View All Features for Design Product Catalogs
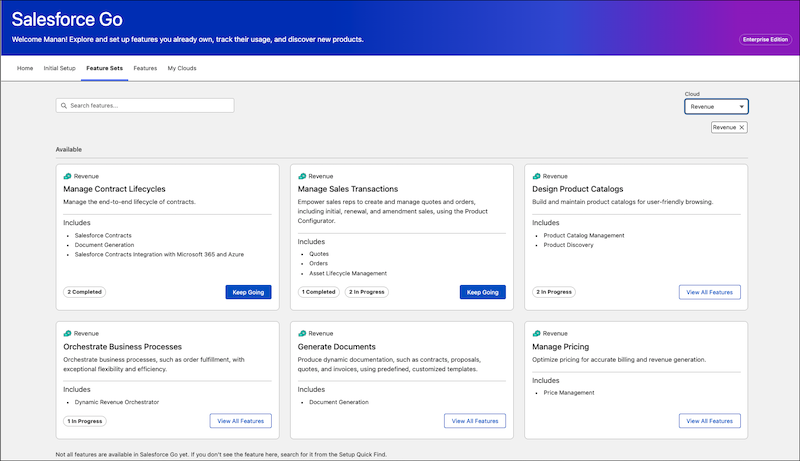Screen dimensions: 800x461 pos(710,292)
